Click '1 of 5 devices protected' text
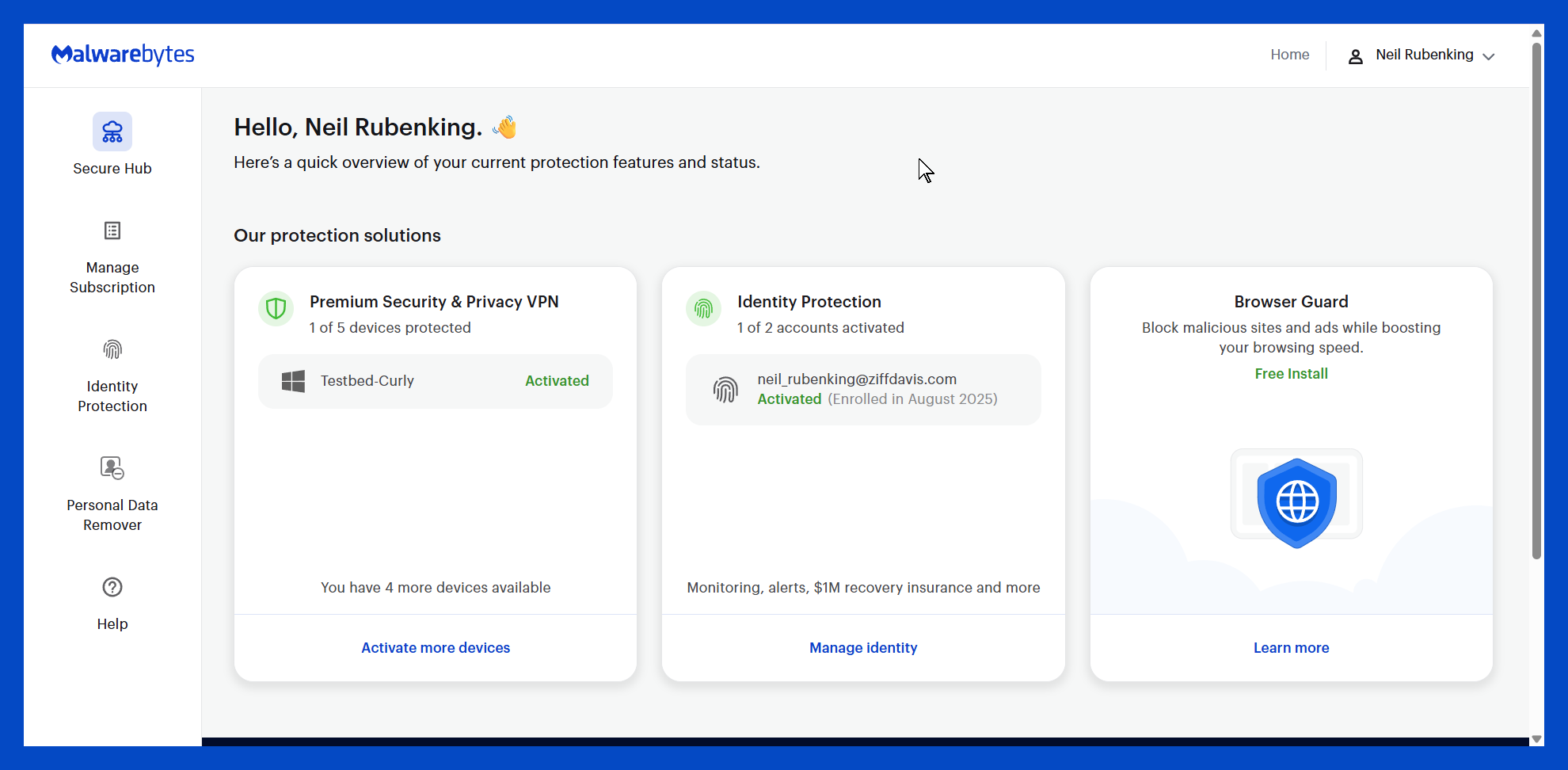The height and width of the screenshot is (770, 1568). (390, 328)
